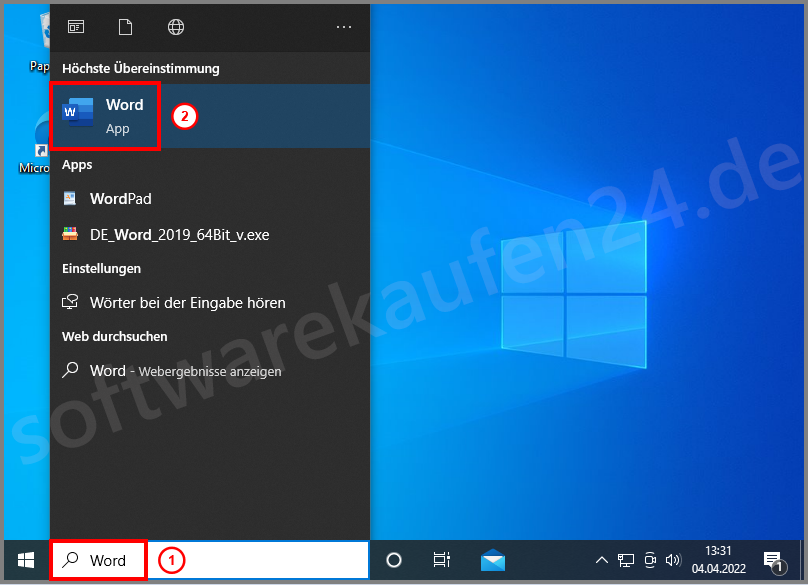Image resolution: width=808 pixels, height=585 pixels.
Task: Open 'Wörter bei der Eingabe hören' setting
Action: [187, 302]
